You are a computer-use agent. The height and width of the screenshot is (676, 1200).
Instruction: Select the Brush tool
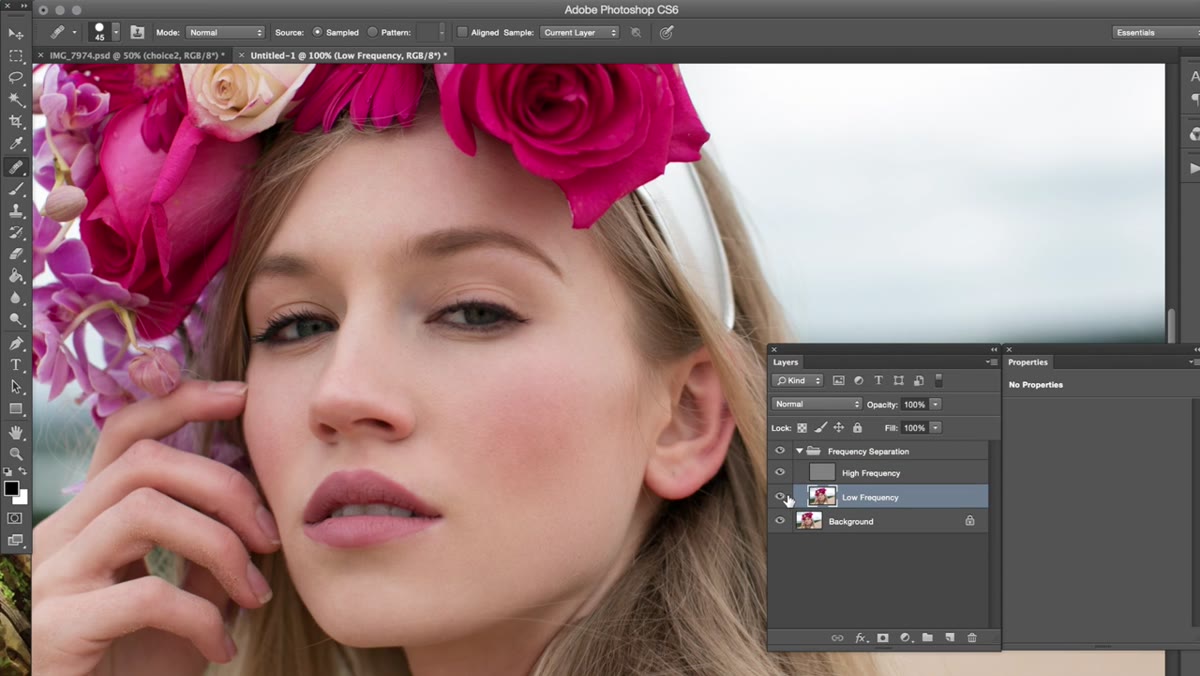tap(16, 189)
